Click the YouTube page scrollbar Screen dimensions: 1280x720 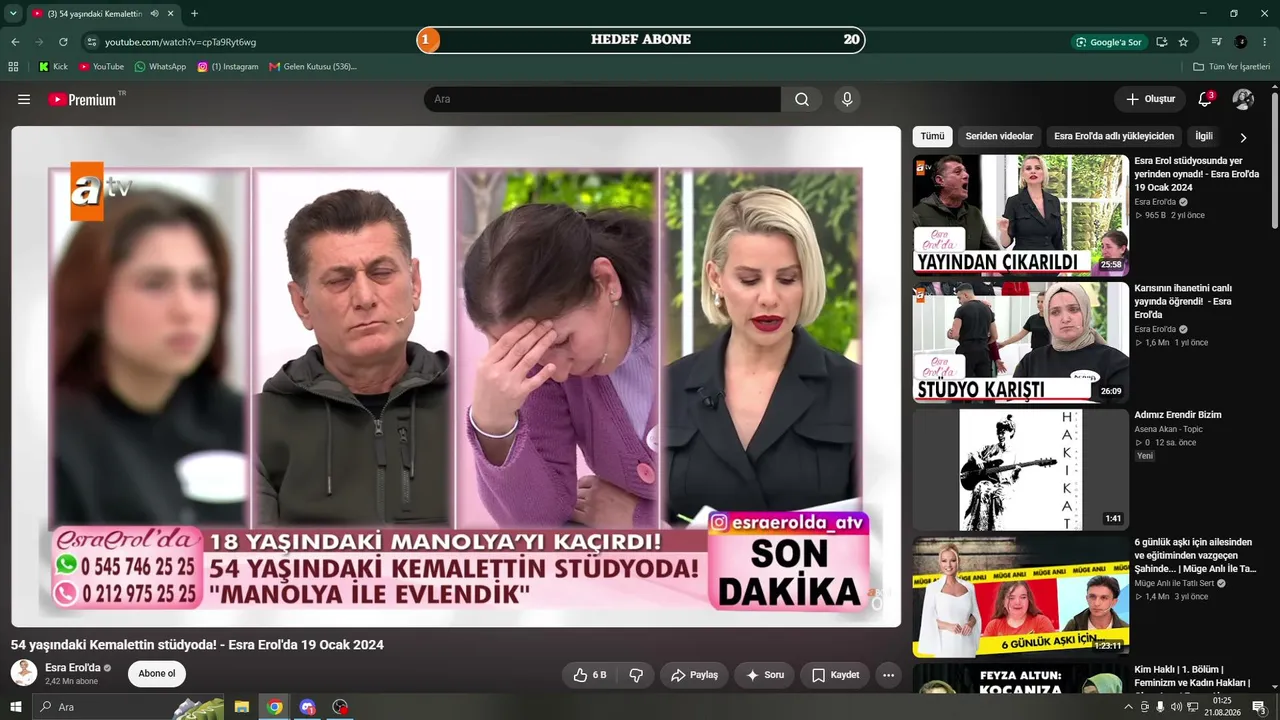pyautogui.click(x=1275, y=160)
